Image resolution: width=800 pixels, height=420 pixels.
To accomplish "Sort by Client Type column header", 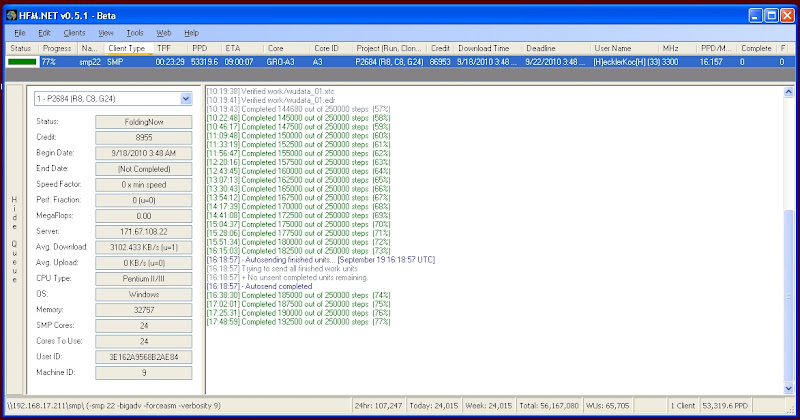I will pyautogui.click(x=127, y=48).
